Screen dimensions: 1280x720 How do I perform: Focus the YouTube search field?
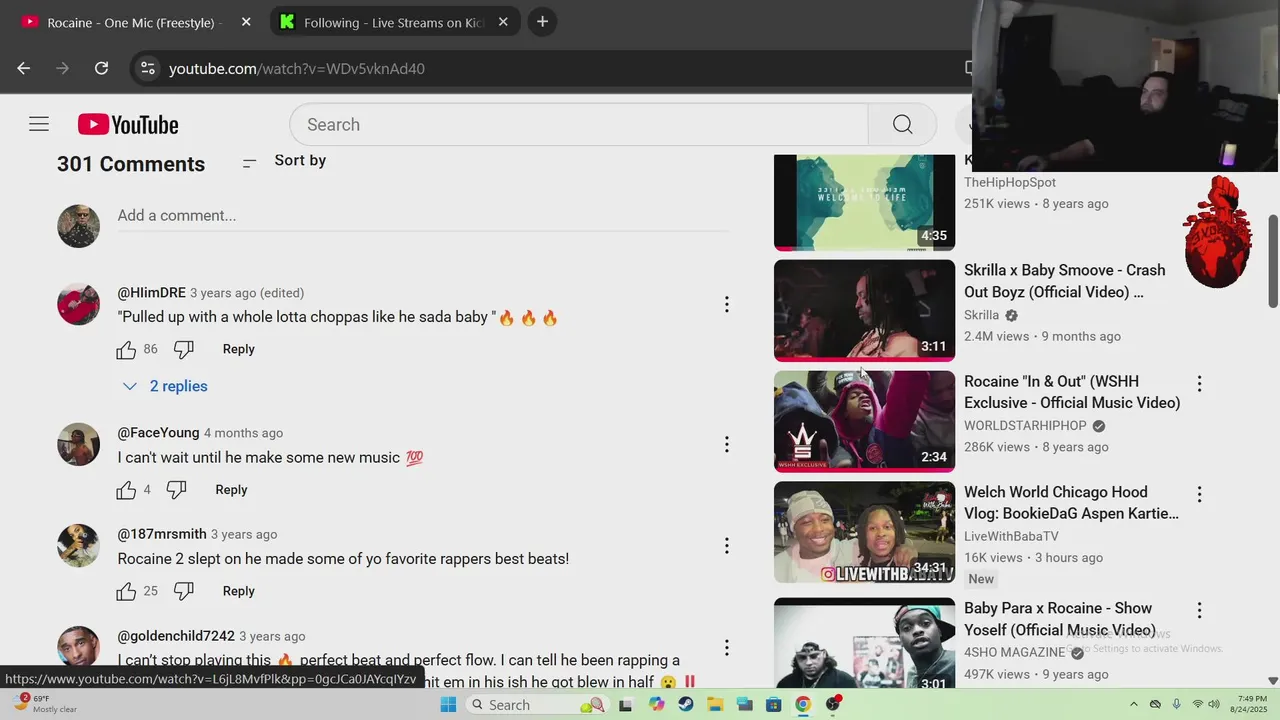pyautogui.click(x=579, y=124)
